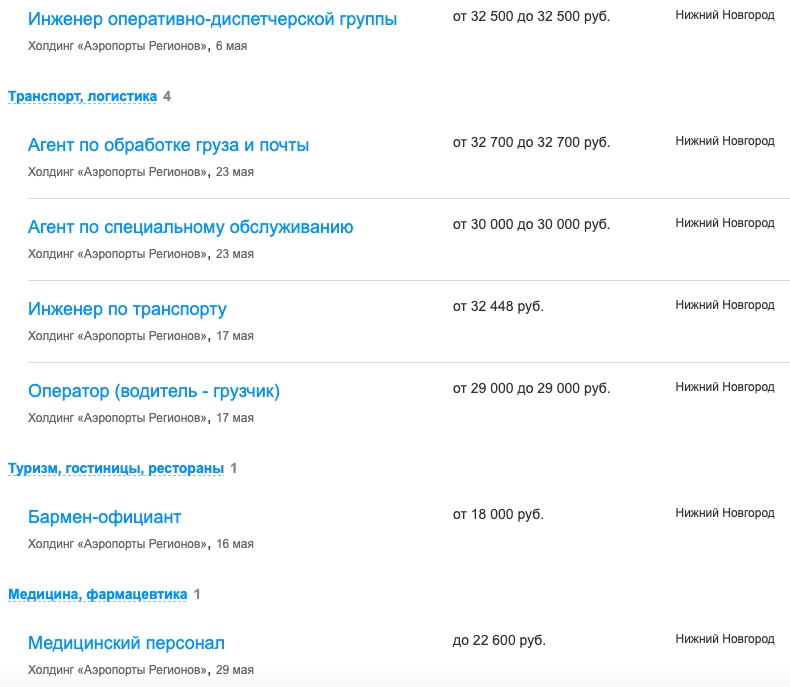Open Бармен-официант vacancy
This screenshot has width=790, height=687.
pyautogui.click(x=104, y=517)
